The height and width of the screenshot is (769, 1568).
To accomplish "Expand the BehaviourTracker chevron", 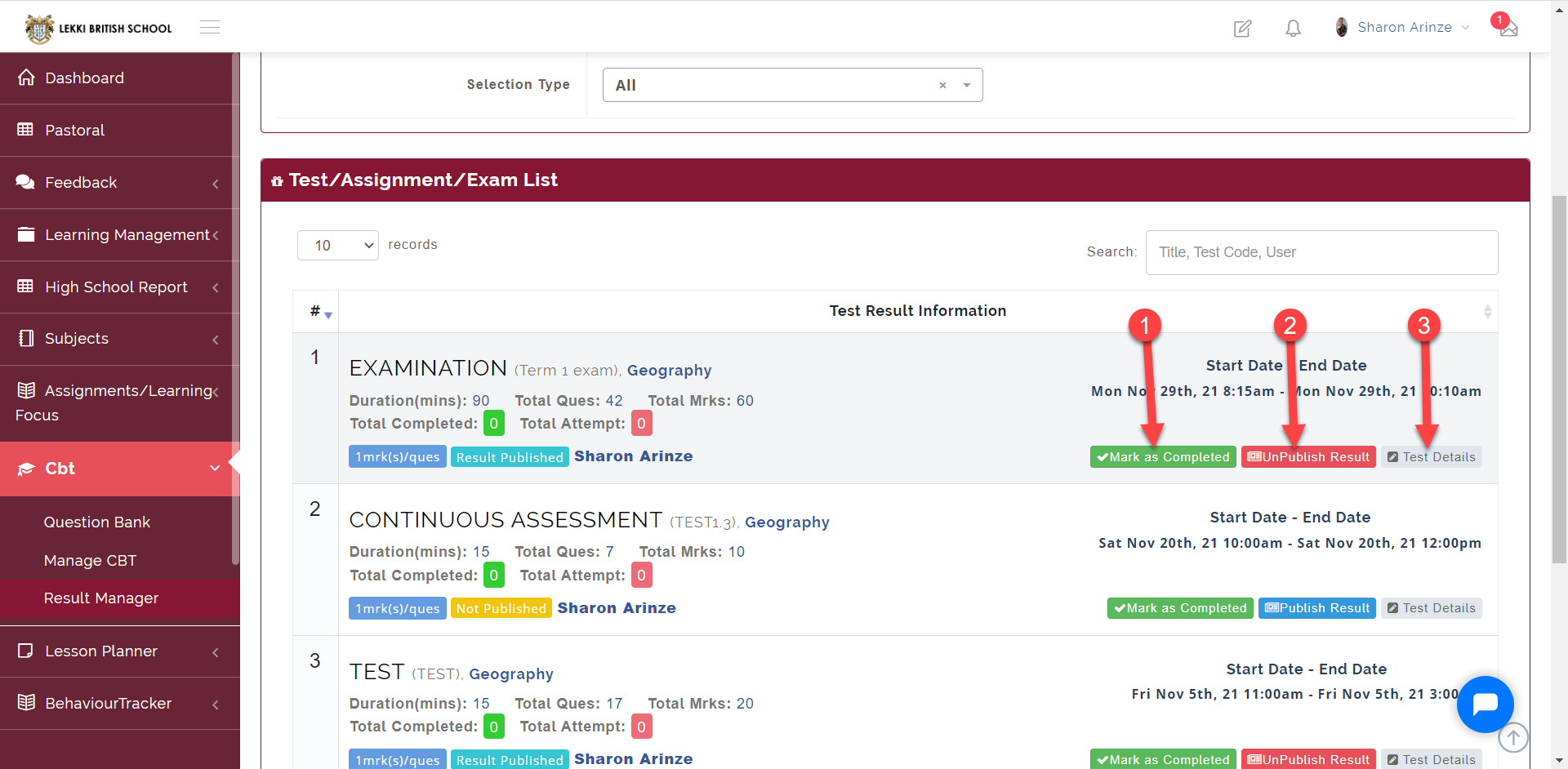I will coord(216,705).
